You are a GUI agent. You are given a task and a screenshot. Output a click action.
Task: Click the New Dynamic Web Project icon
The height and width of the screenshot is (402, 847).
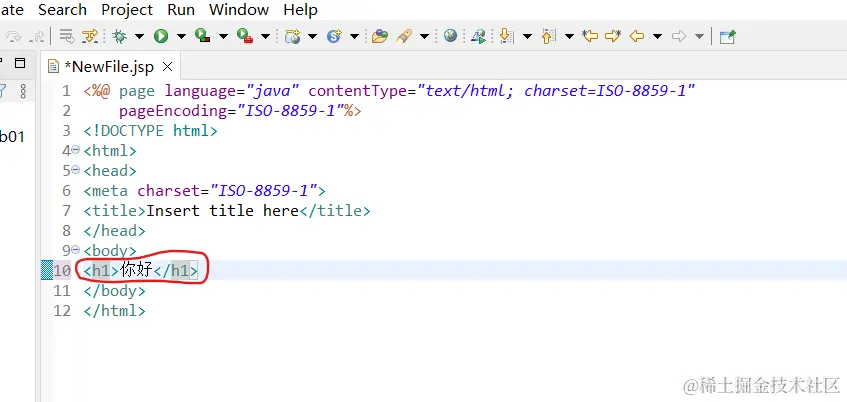pyautogui.click(x=293, y=36)
